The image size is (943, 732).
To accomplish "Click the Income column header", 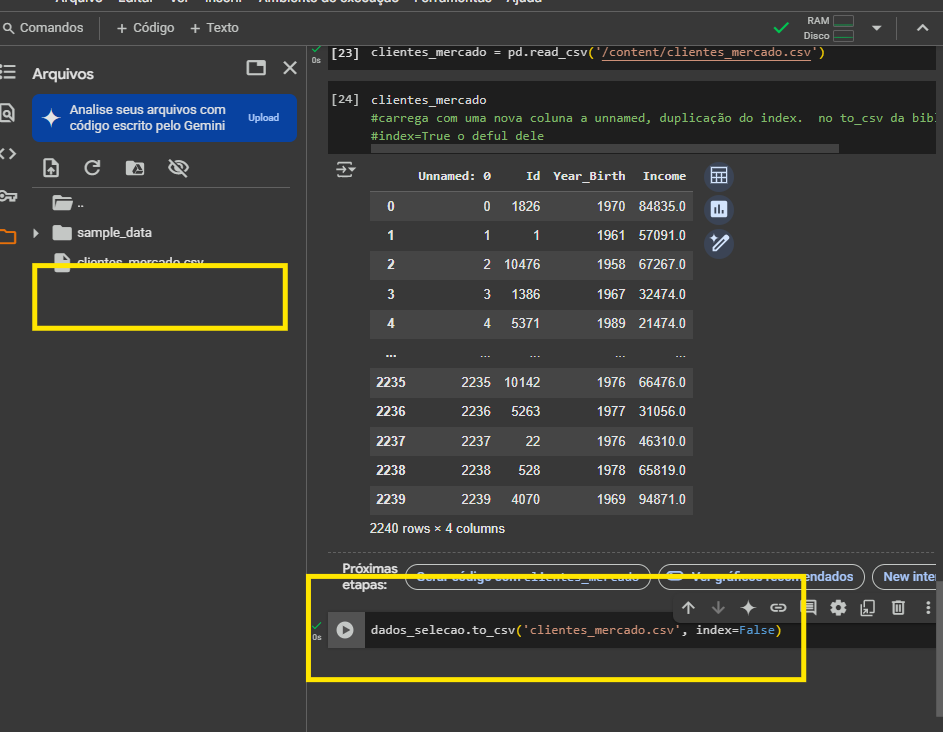I will 664,176.
